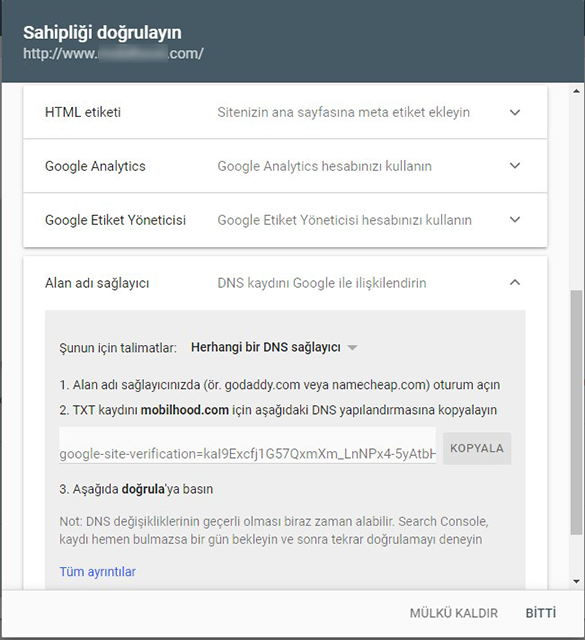The width and height of the screenshot is (585, 640).
Task: Click the DNS provider dropdown arrow
Action: tap(352, 348)
